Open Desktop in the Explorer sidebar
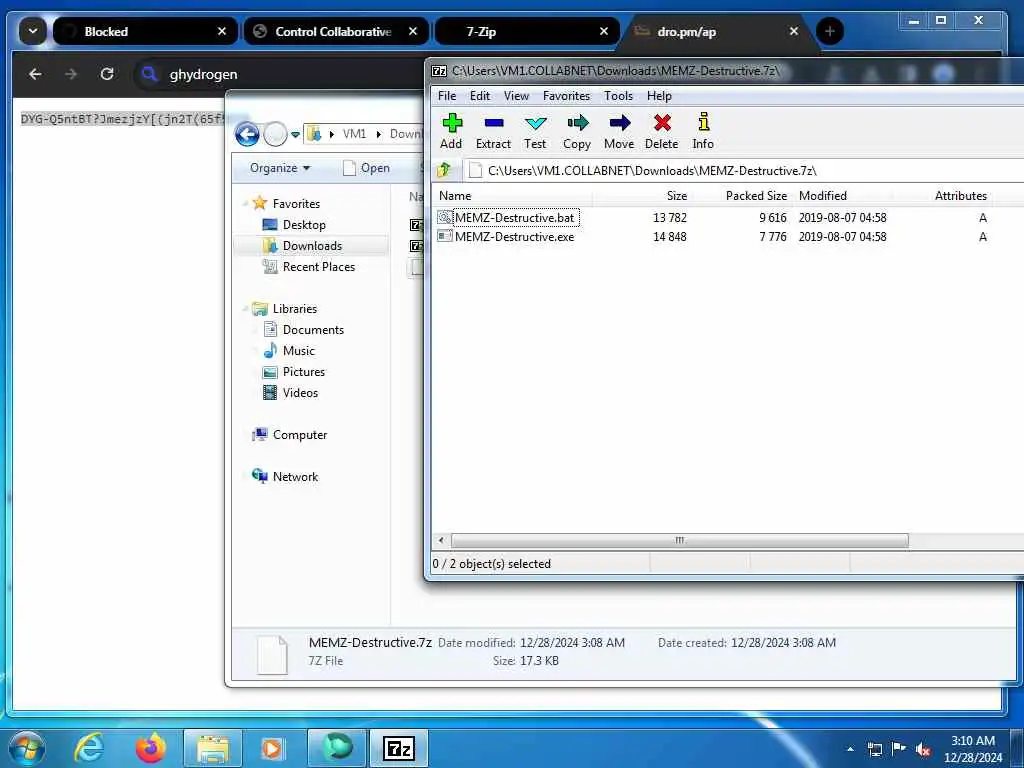This screenshot has height=768, width=1024. [304, 225]
